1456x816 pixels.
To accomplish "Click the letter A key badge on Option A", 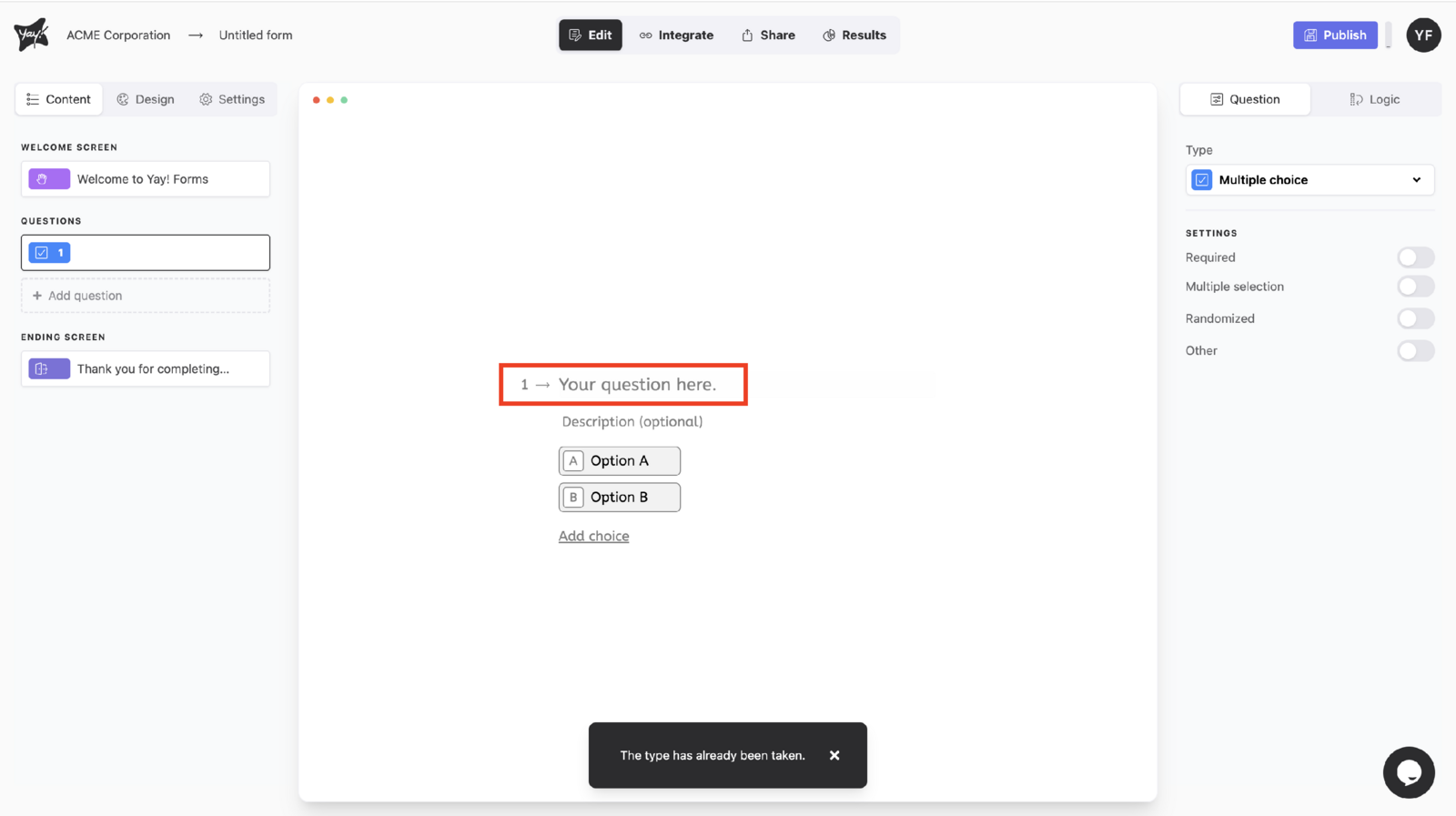I will [x=573, y=461].
